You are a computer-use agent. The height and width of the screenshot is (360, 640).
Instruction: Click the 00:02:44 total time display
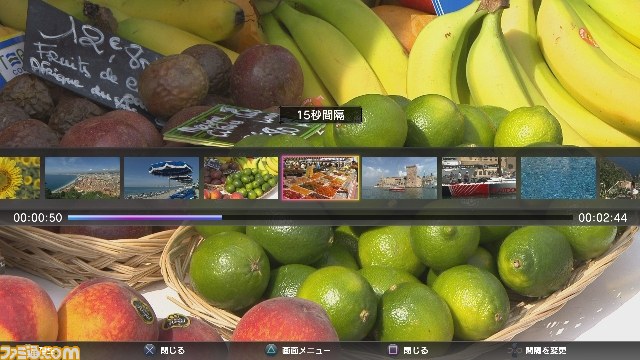(x=602, y=218)
